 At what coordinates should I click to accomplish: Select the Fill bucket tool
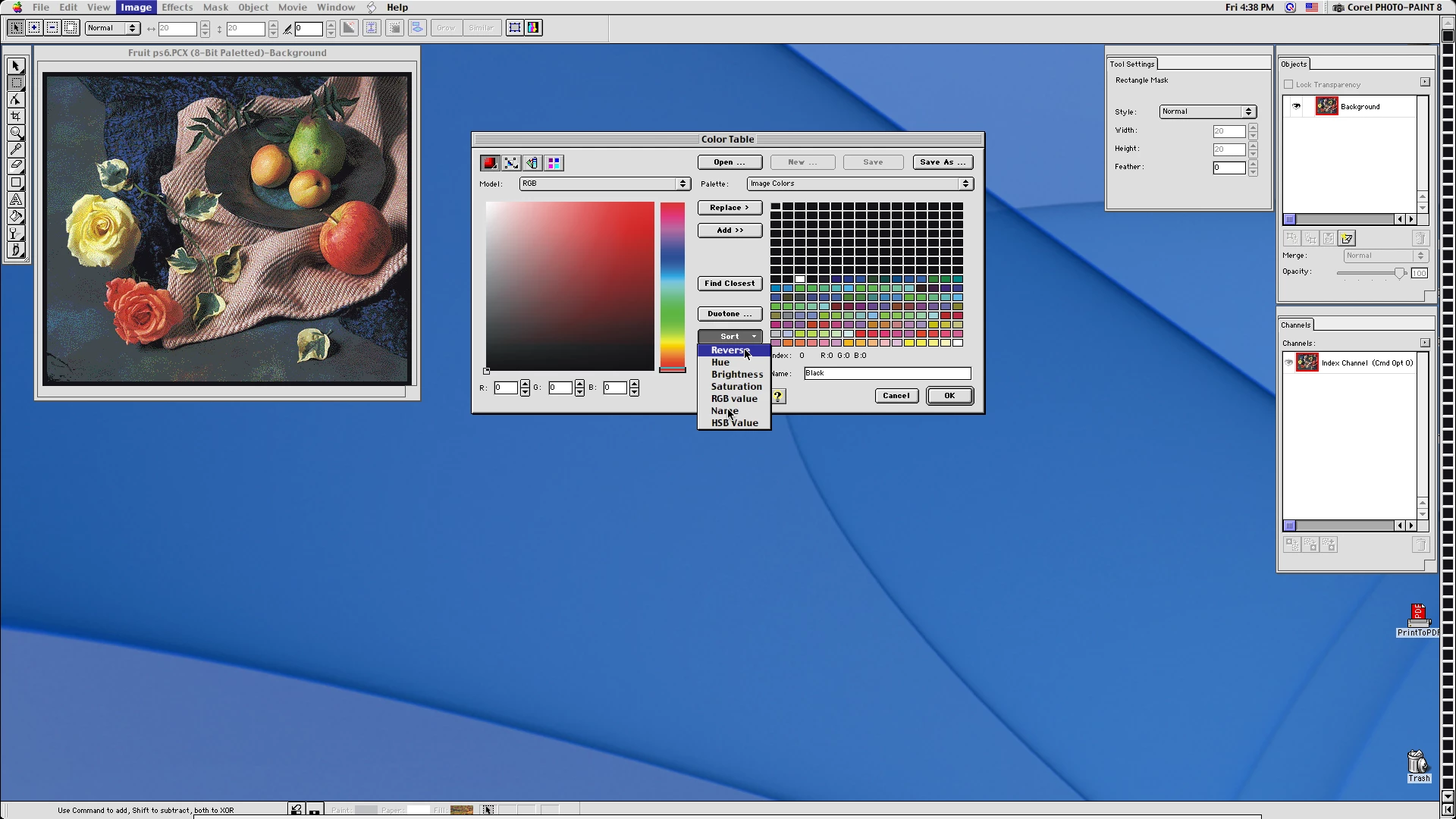click(16, 217)
